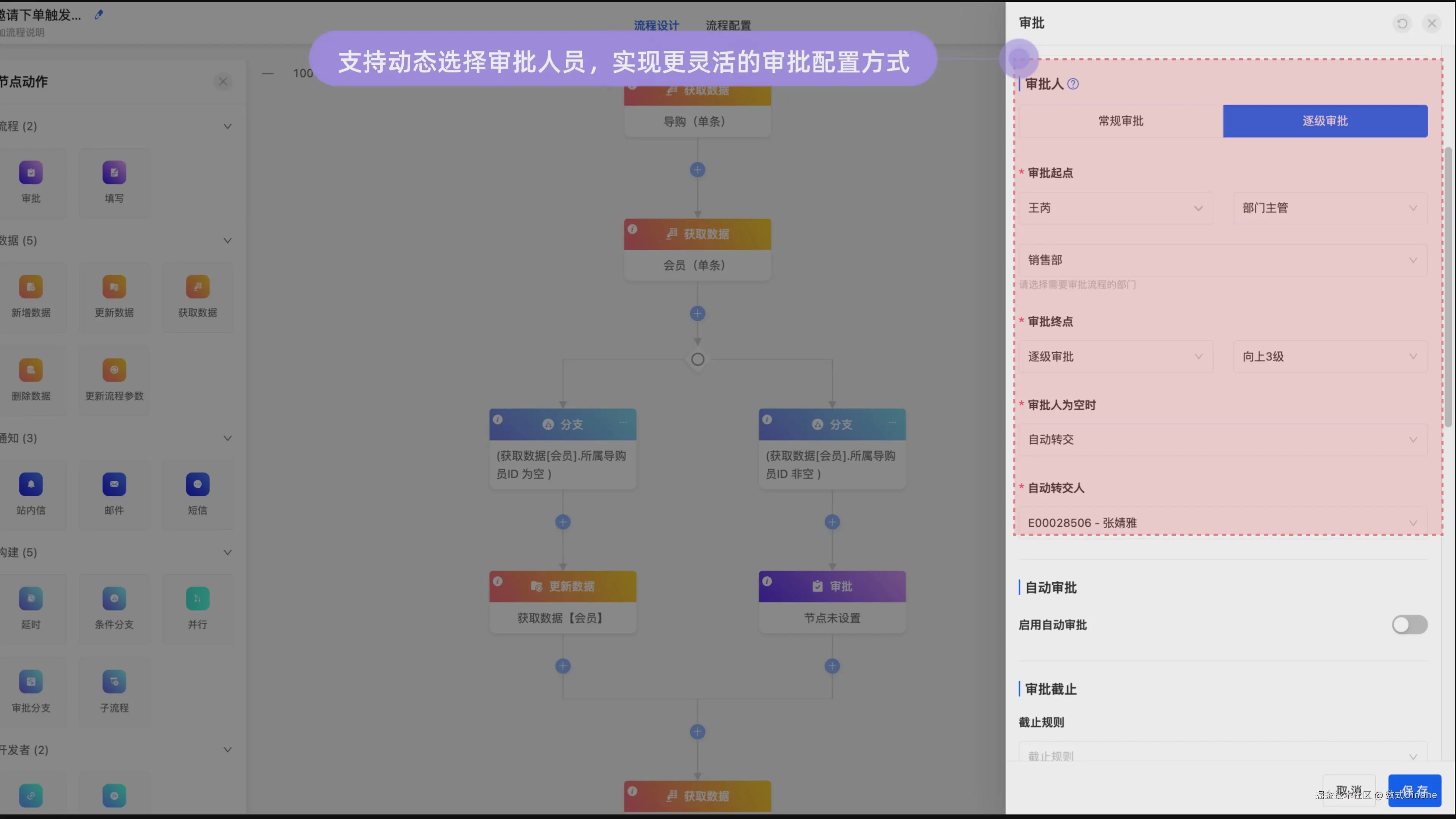The width and height of the screenshot is (1456, 819).
Task: Select the 填写 node action icon
Action: point(114,173)
